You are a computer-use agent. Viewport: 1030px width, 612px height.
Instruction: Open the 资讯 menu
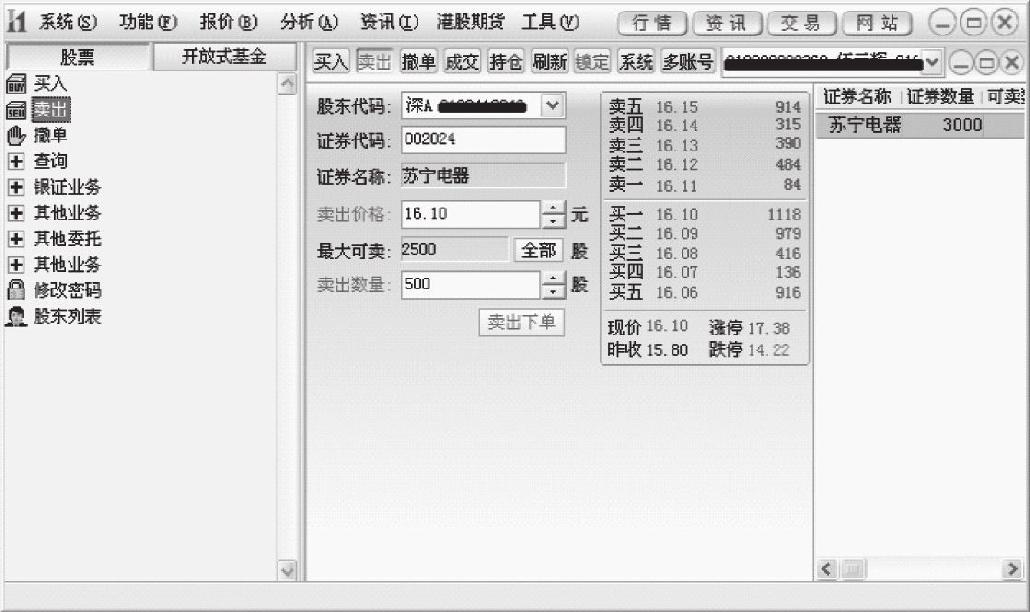(389, 22)
